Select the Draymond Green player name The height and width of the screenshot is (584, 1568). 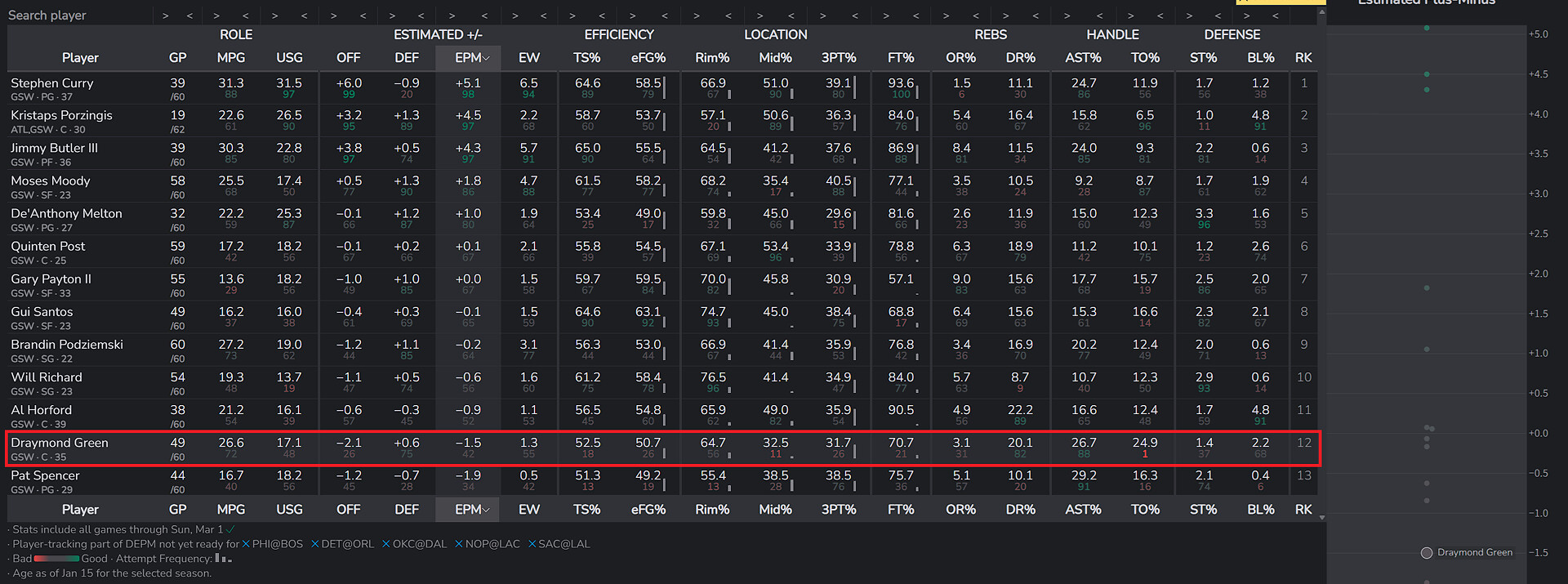pyautogui.click(x=60, y=443)
